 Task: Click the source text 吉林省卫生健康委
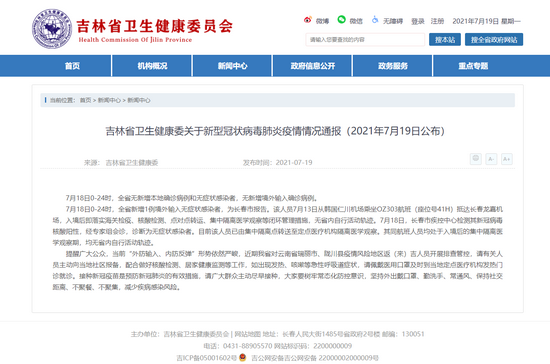(x=132, y=162)
